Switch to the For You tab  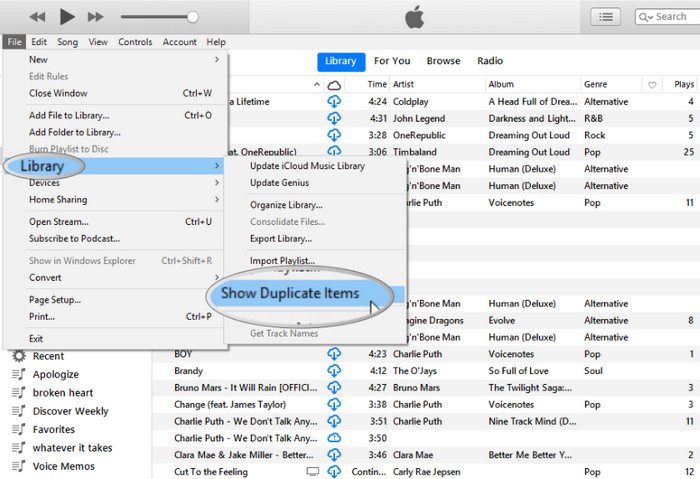pos(392,61)
